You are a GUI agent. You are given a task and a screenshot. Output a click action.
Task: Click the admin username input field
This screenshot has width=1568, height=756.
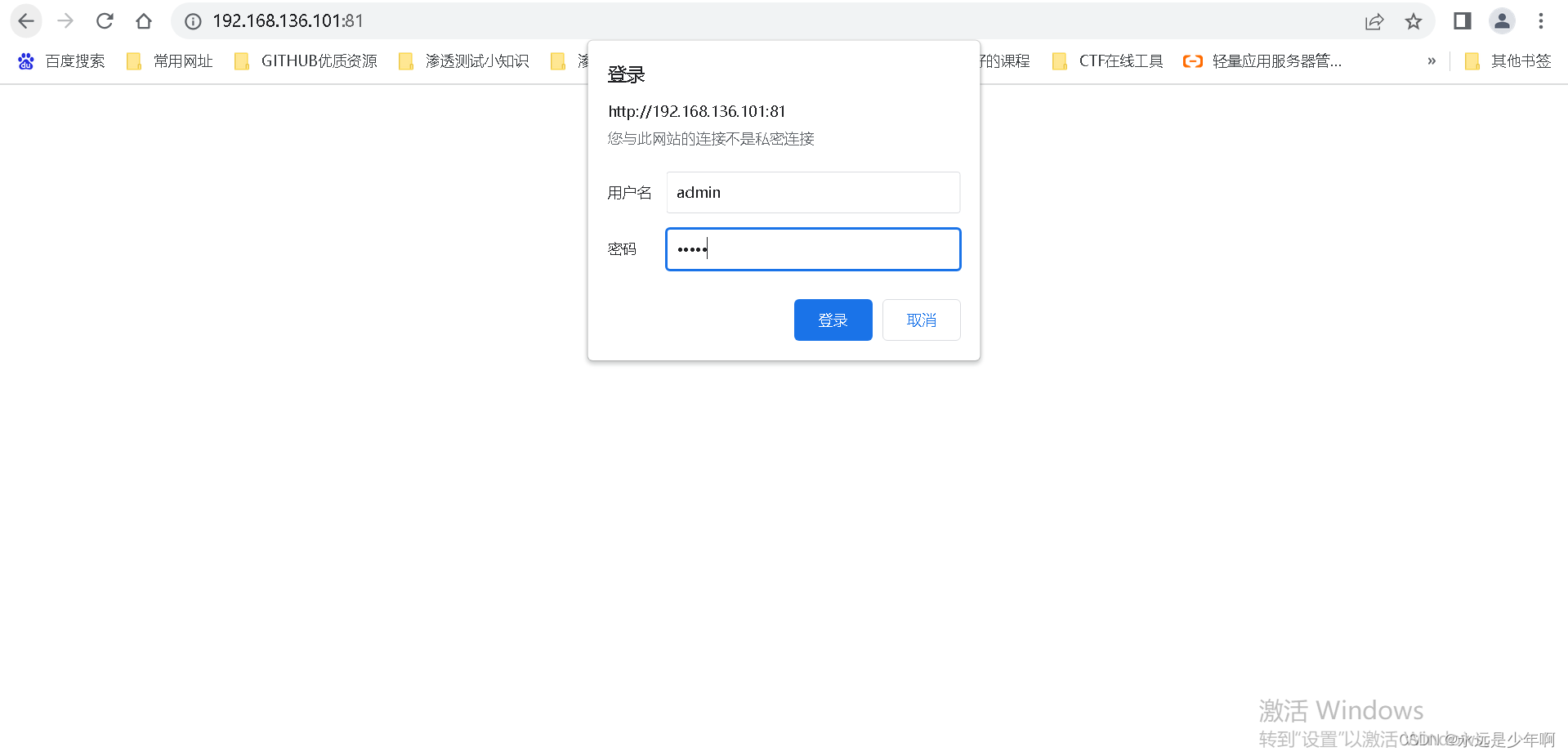(x=812, y=192)
